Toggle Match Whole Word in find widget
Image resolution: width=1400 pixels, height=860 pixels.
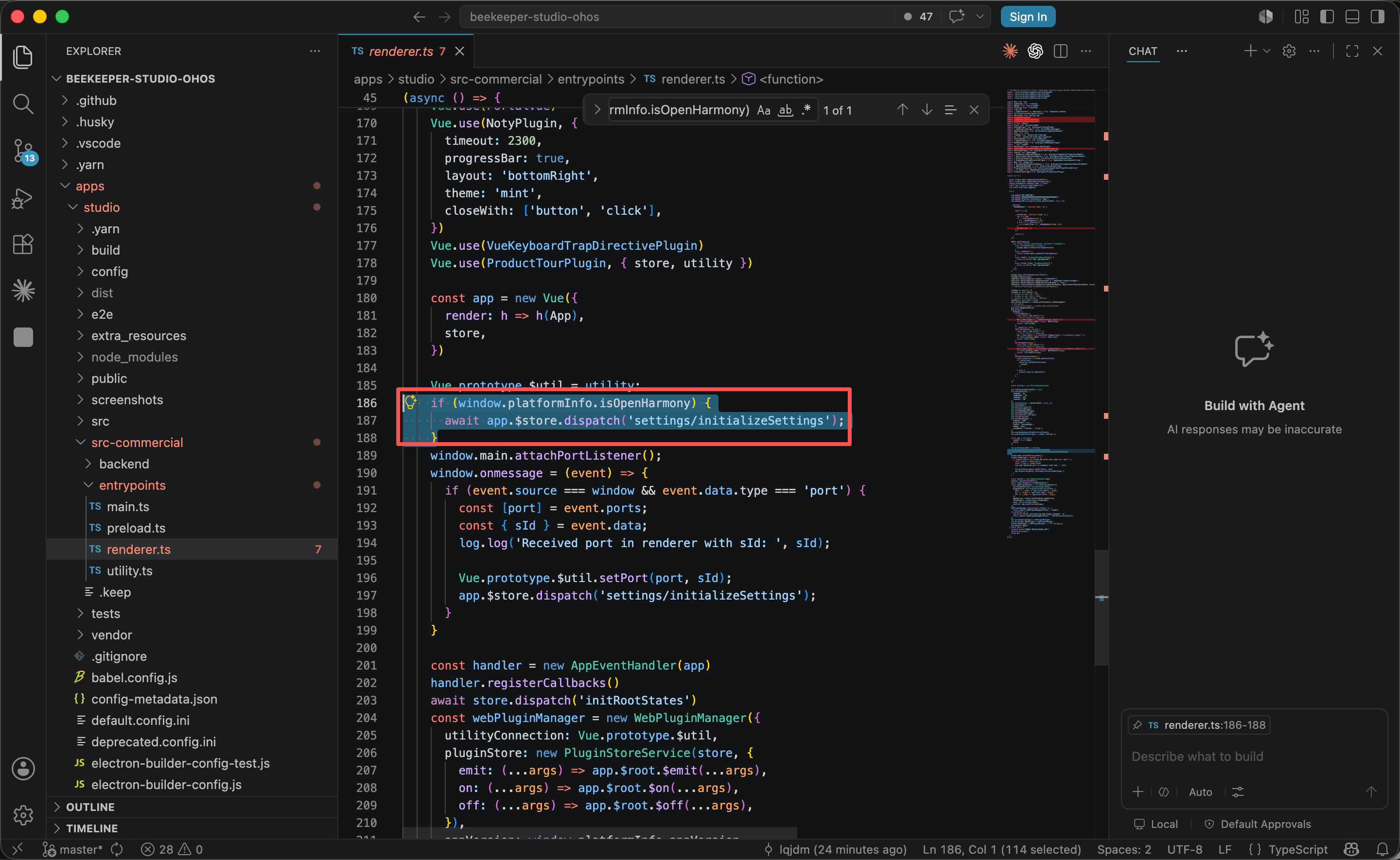pyautogui.click(x=785, y=110)
